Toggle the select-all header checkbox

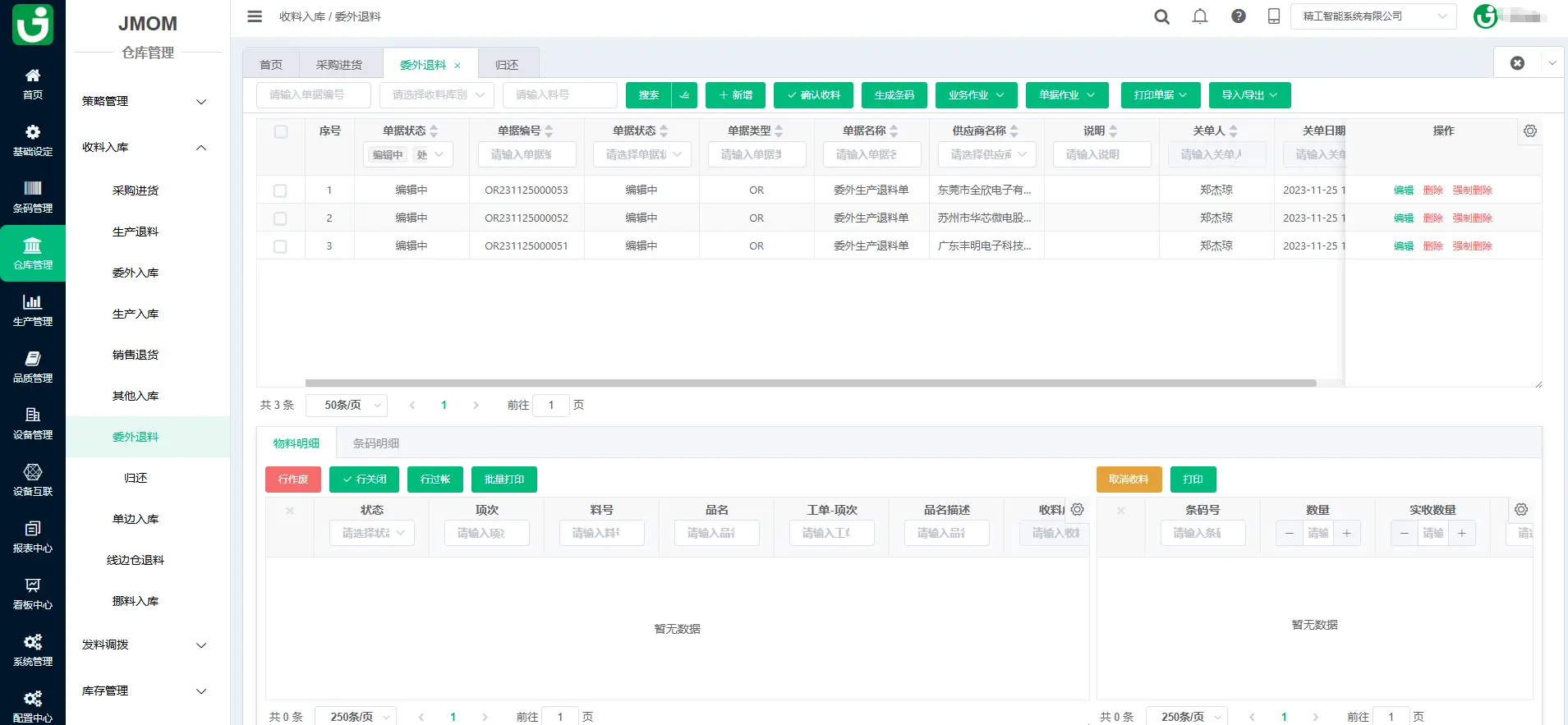click(281, 131)
